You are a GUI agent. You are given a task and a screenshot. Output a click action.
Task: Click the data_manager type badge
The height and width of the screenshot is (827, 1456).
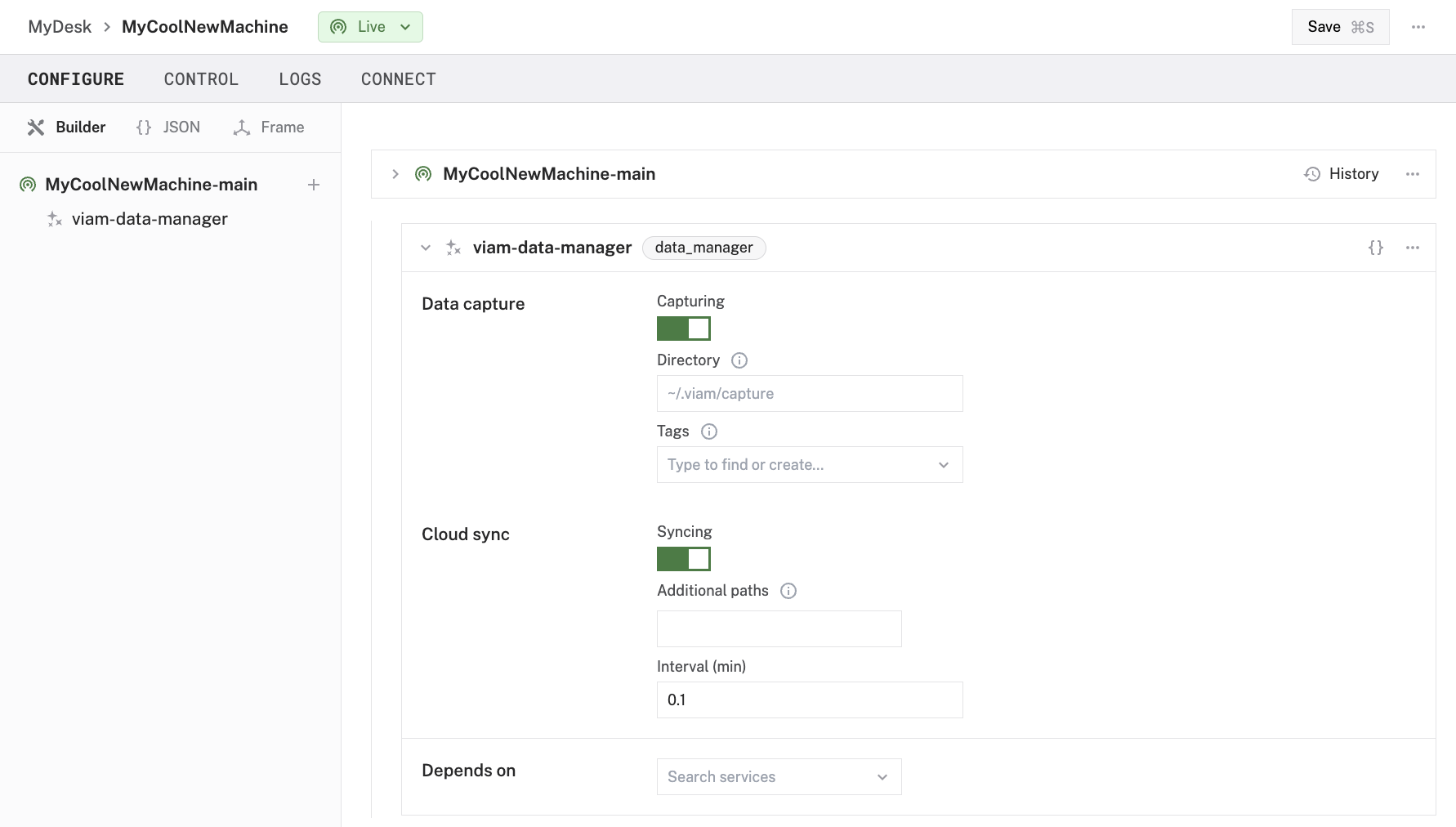click(704, 248)
